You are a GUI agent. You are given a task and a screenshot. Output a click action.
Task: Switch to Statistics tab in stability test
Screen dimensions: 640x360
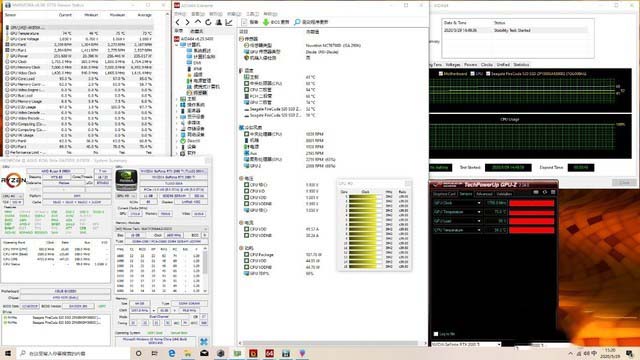[521, 64]
